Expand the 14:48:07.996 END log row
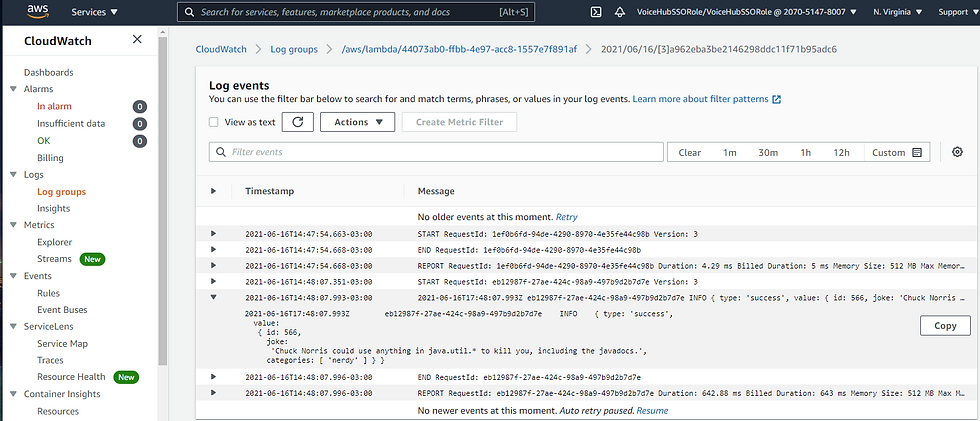This screenshot has width=980, height=421. pos(213,377)
